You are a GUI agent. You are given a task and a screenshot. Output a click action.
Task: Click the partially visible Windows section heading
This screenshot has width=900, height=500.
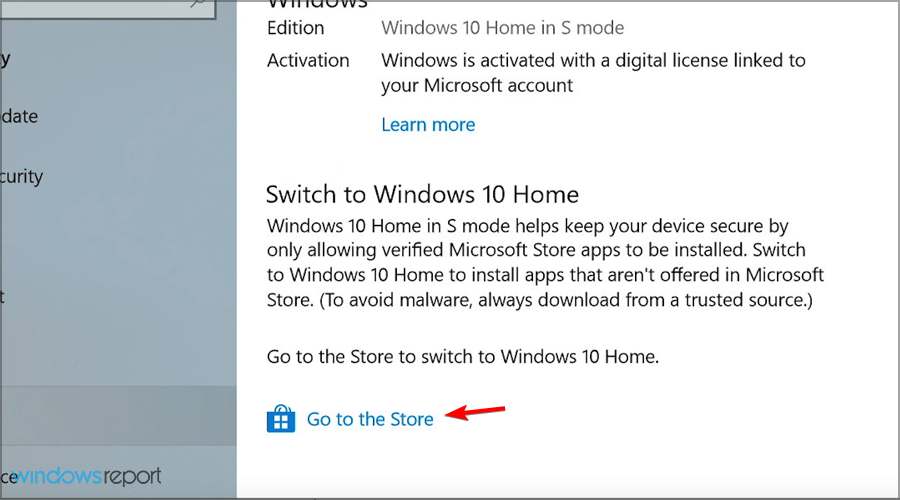pyautogui.click(x=317, y=4)
